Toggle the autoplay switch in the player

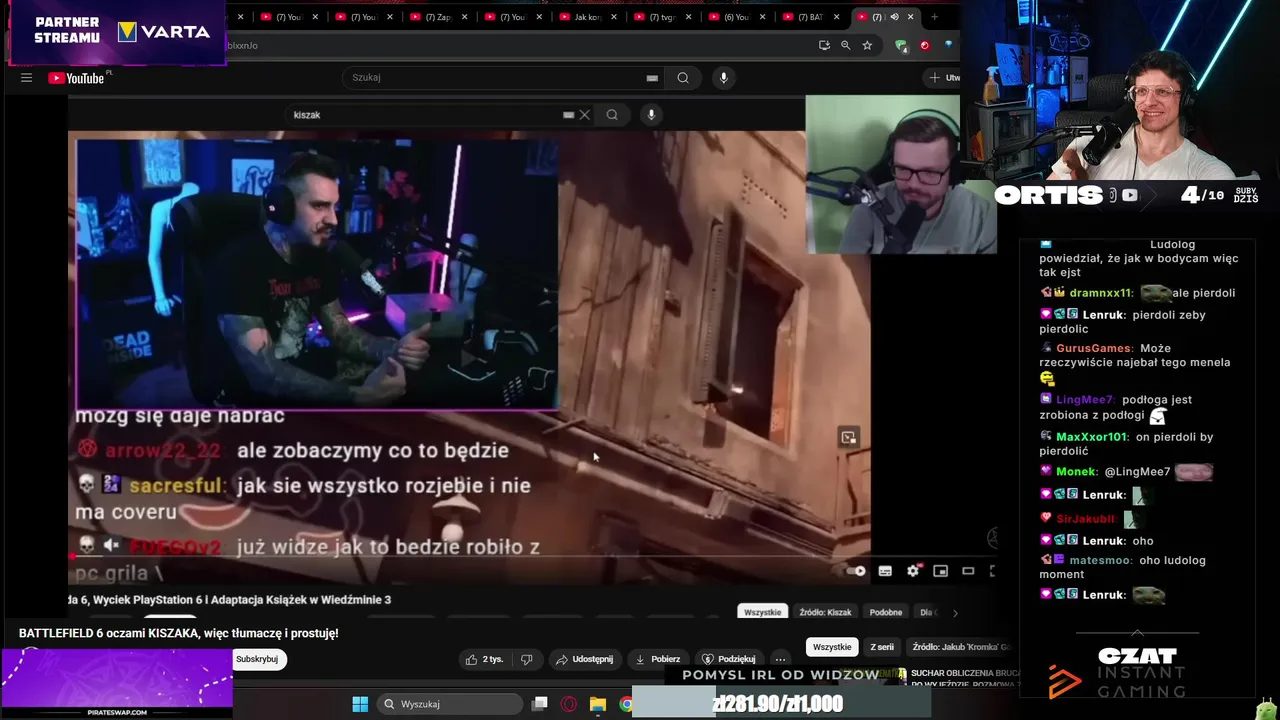pyautogui.click(x=856, y=571)
